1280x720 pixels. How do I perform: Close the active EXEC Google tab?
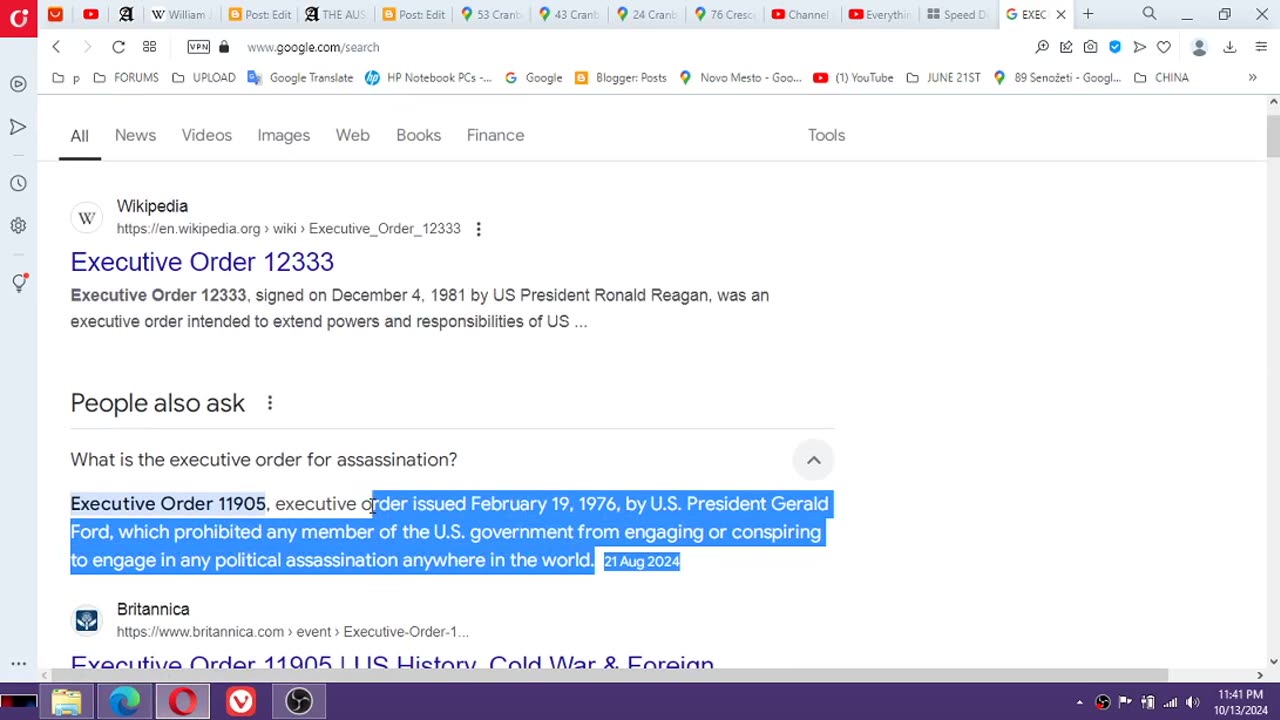(x=1061, y=14)
